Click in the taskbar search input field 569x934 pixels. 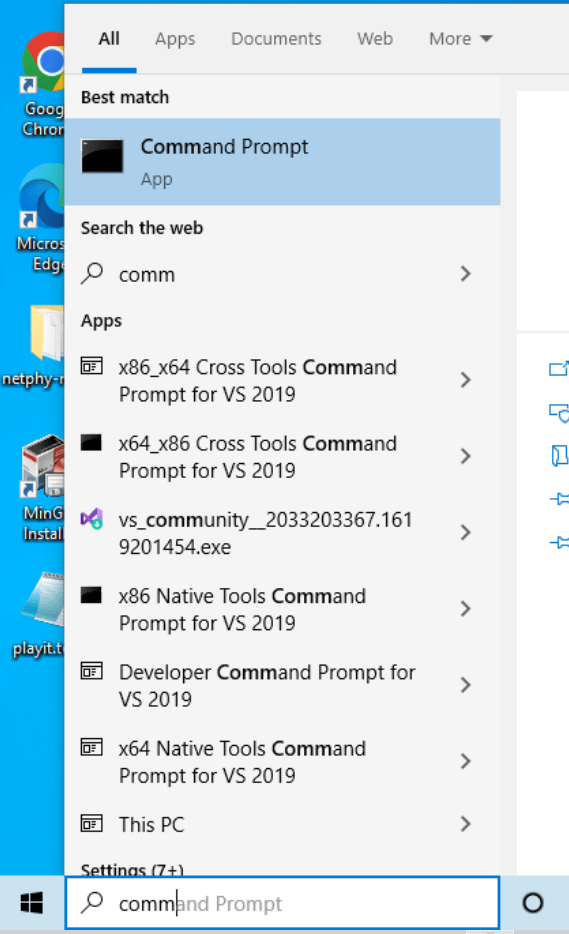pos(282,903)
